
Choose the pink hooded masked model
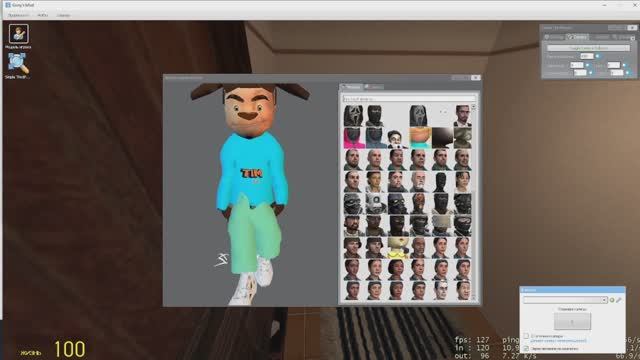[x=353, y=138]
